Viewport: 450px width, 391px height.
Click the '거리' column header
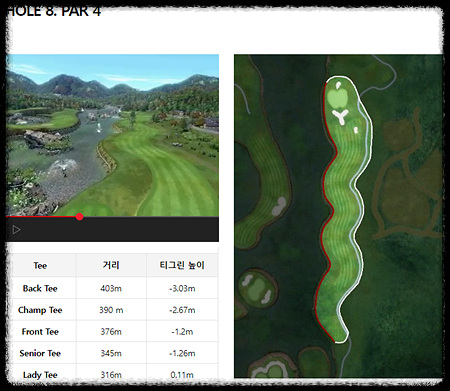pyautogui.click(x=111, y=266)
